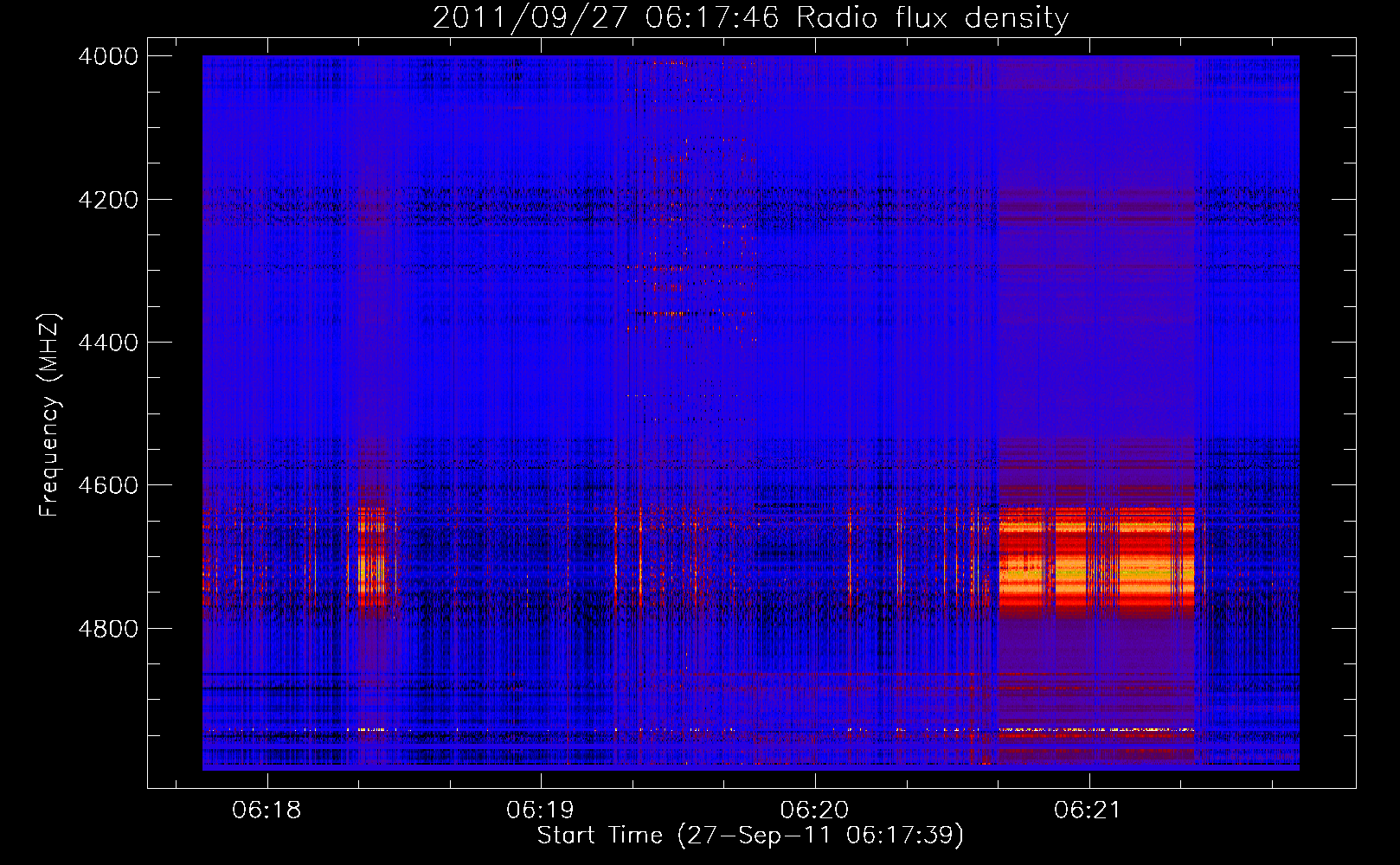
Task: Click the plot title "2011/09/27 06:17:46 Radio flux density"
Action: click(750, 17)
